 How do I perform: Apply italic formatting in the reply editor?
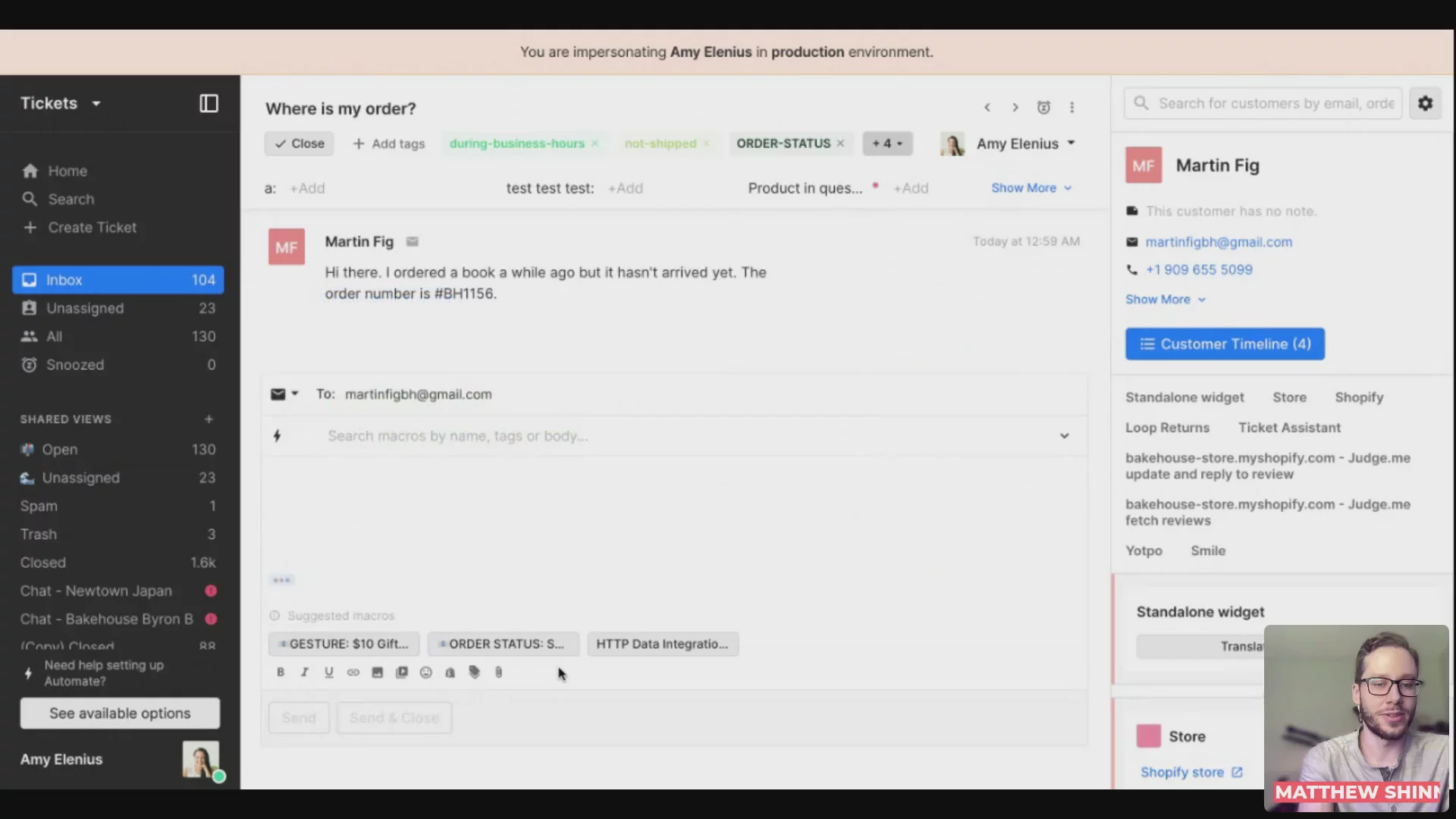point(305,672)
